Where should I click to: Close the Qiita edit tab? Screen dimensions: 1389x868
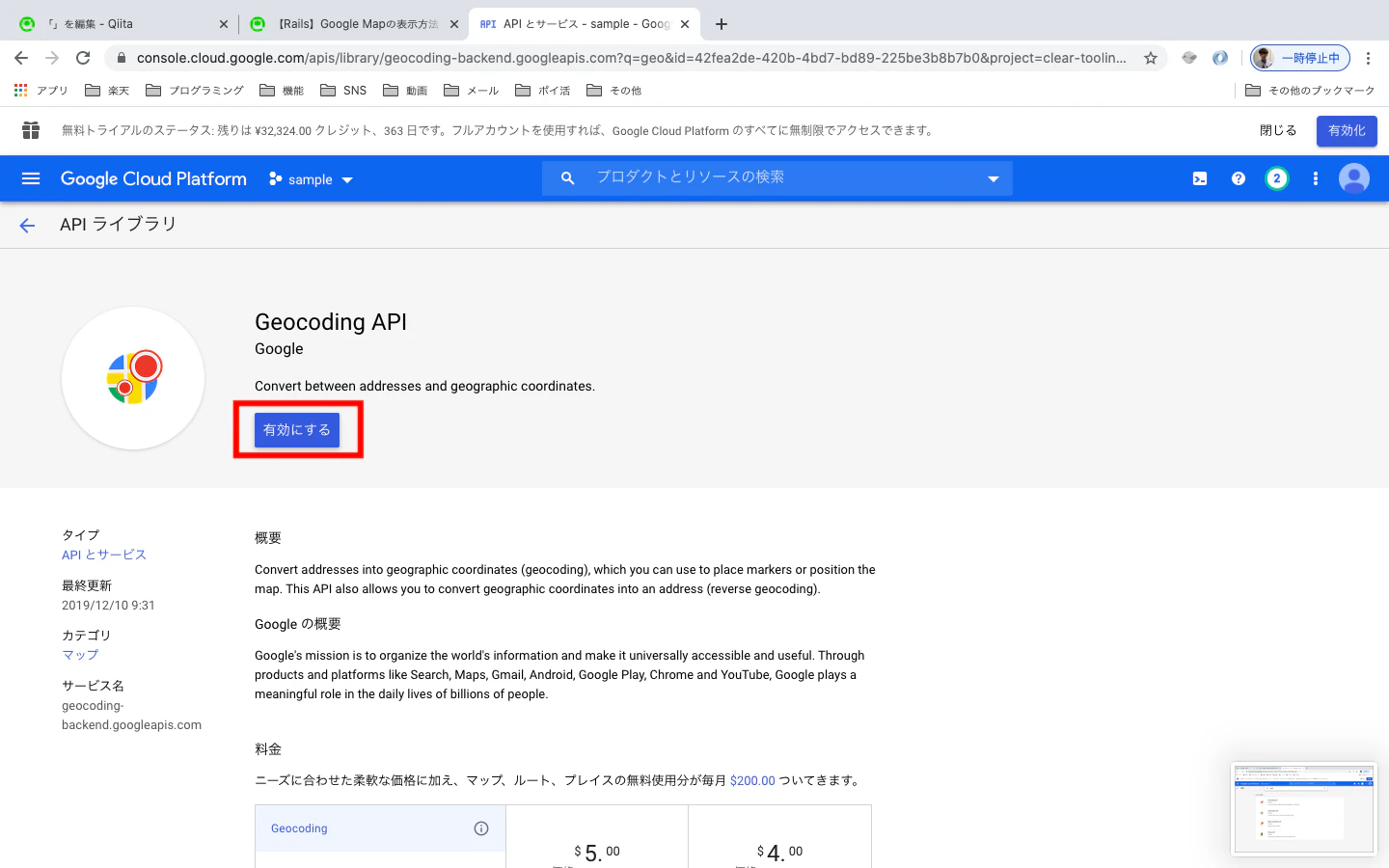click(224, 24)
